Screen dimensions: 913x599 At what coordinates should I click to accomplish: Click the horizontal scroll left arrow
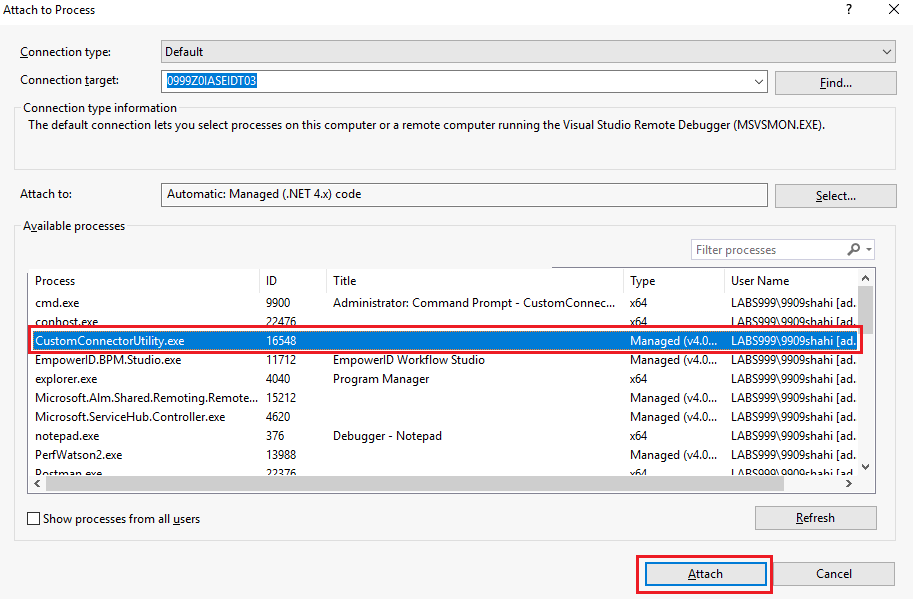point(38,484)
